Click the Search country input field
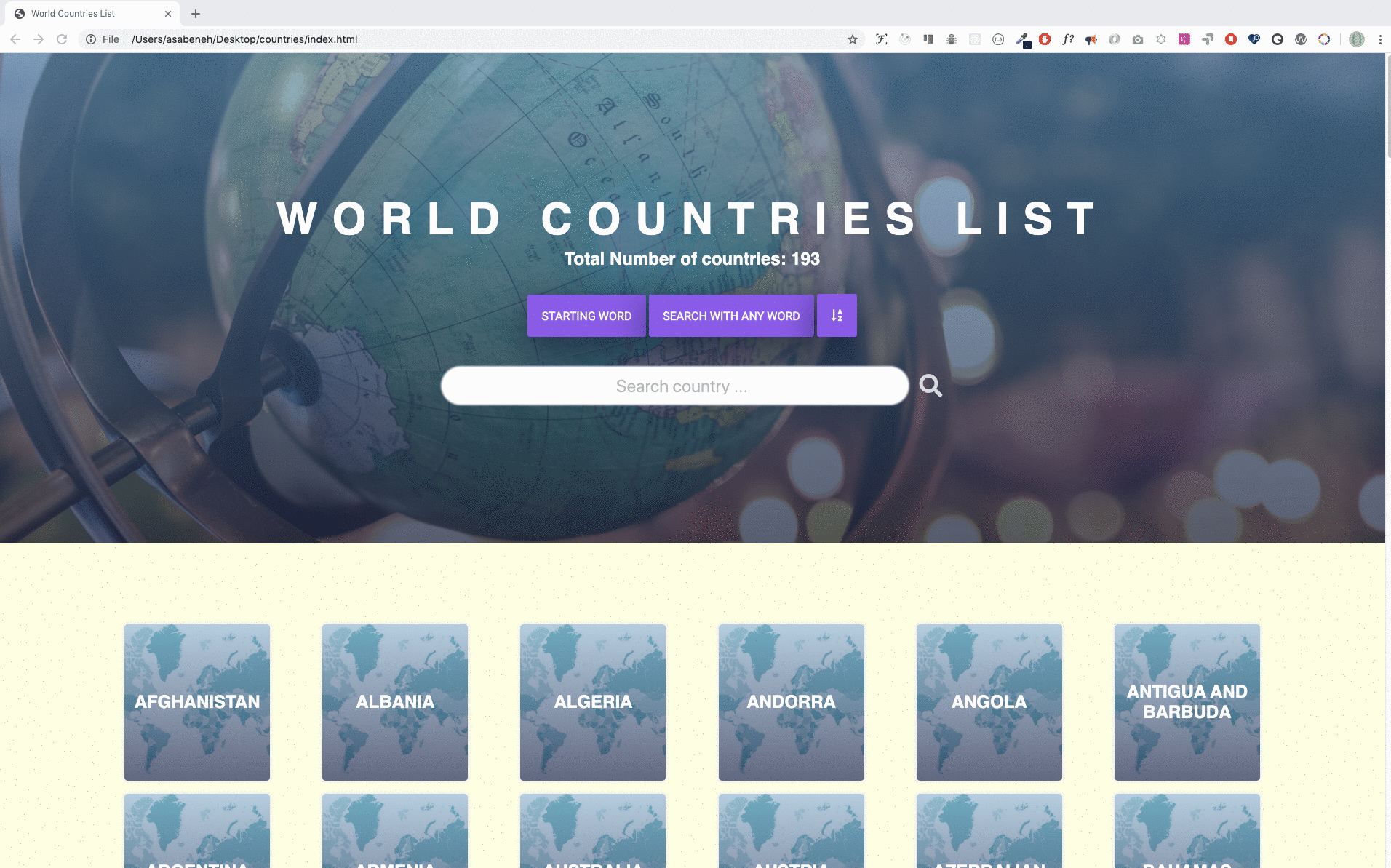This screenshot has height=868, width=1391. pyautogui.click(x=674, y=386)
